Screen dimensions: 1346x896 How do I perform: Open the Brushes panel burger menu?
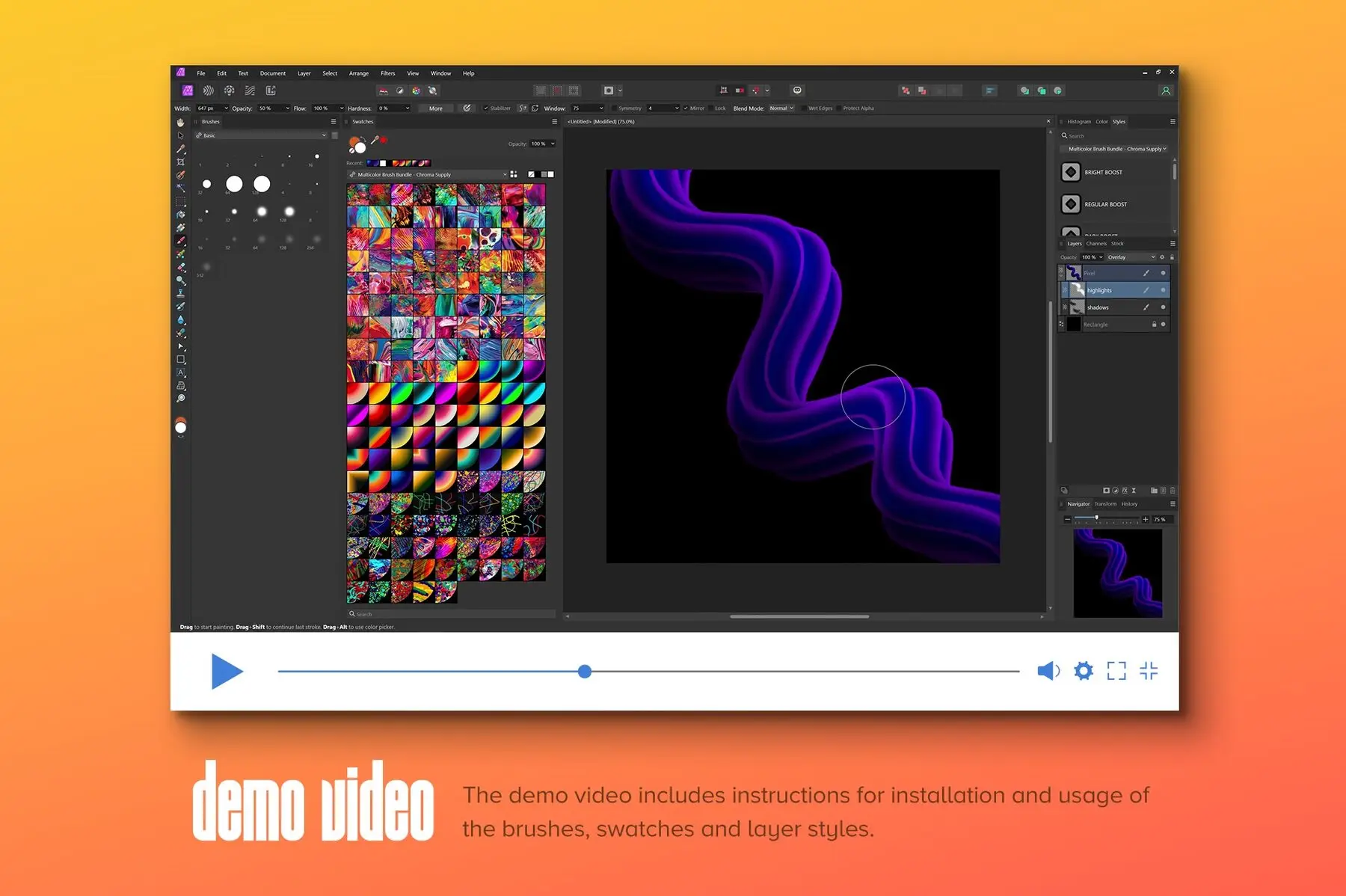tap(333, 121)
